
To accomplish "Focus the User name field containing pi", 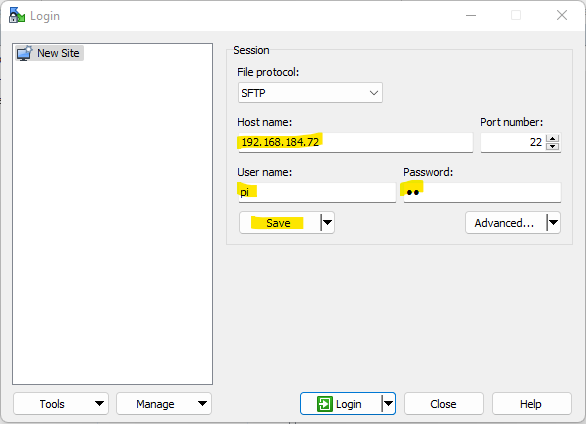I will tap(317, 192).
